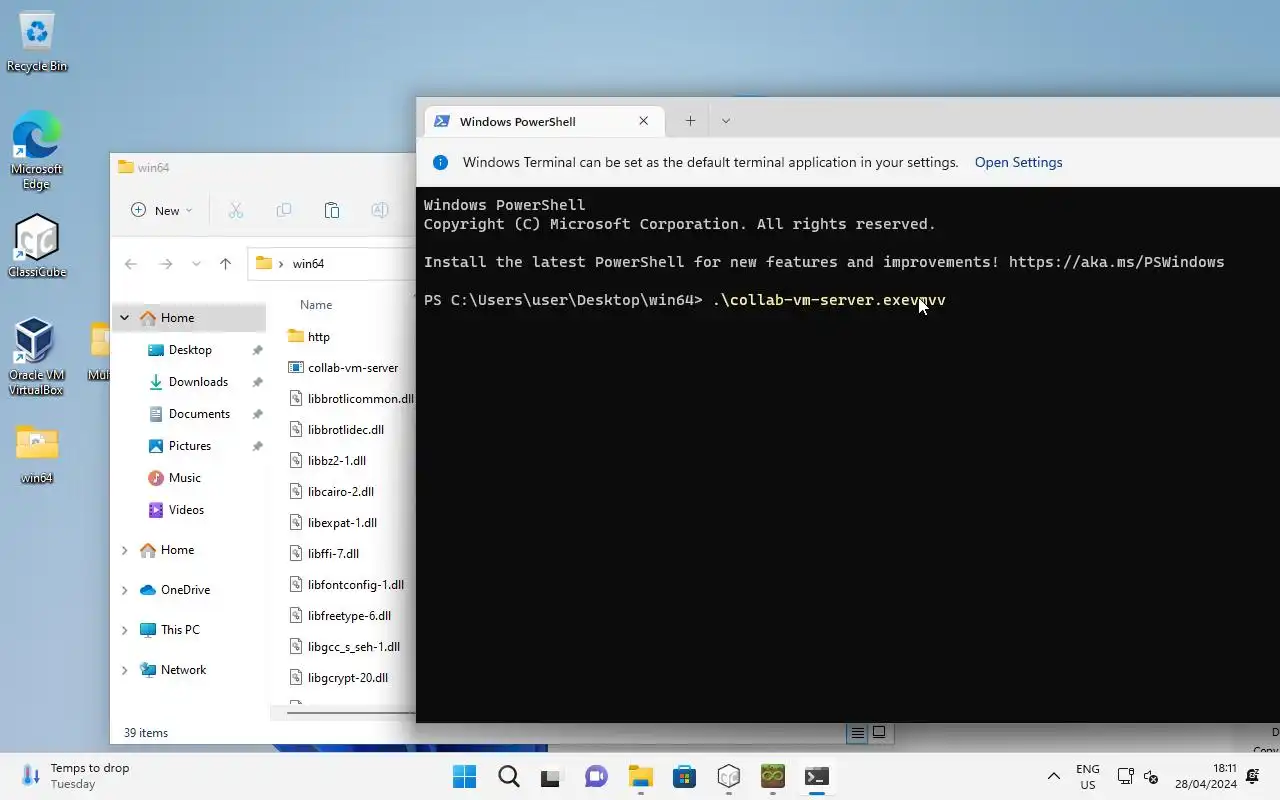Expand the second Home node in sidebar
1280x800 pixels.
pos(125,550)
